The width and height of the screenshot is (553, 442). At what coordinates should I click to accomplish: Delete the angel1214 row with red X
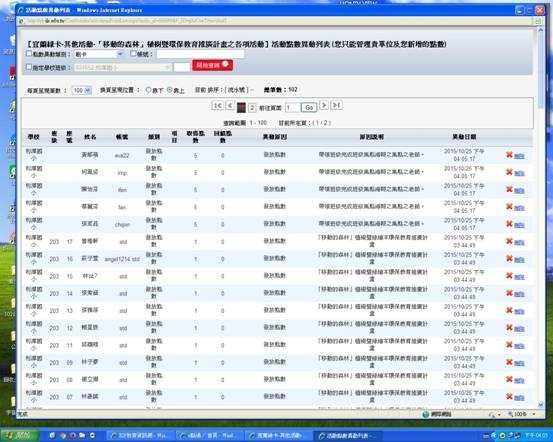click(x=509, y=258)
